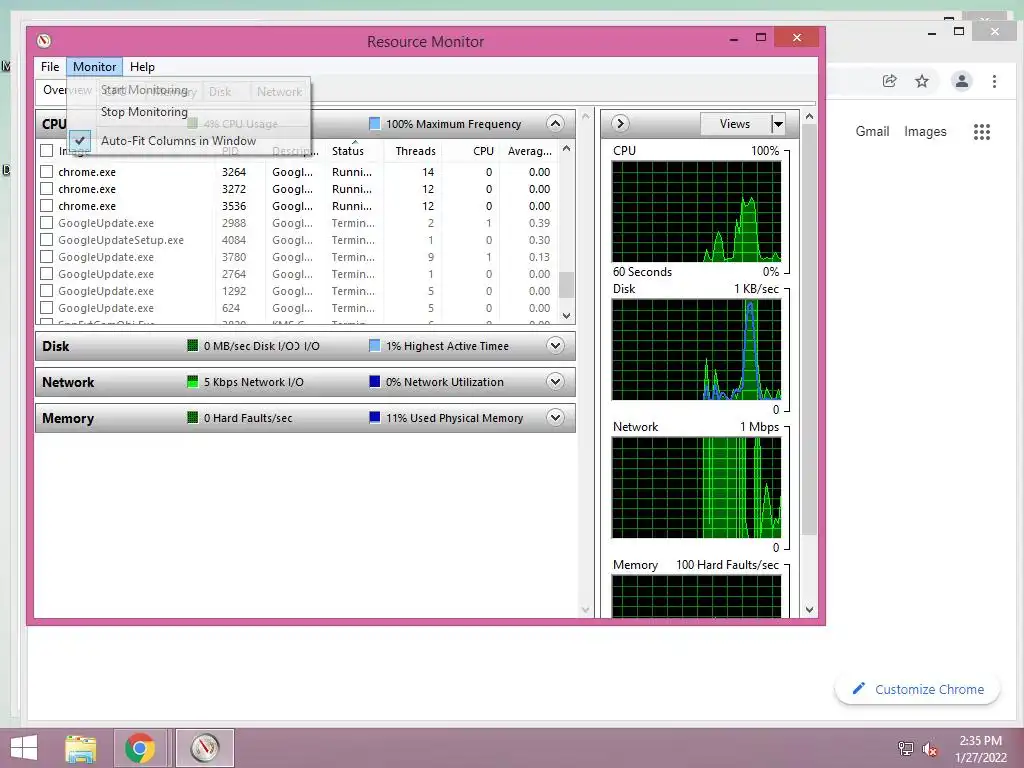Check the GoogleUpdate.exe PID 2764 checkbox

[x=46, y=274]
